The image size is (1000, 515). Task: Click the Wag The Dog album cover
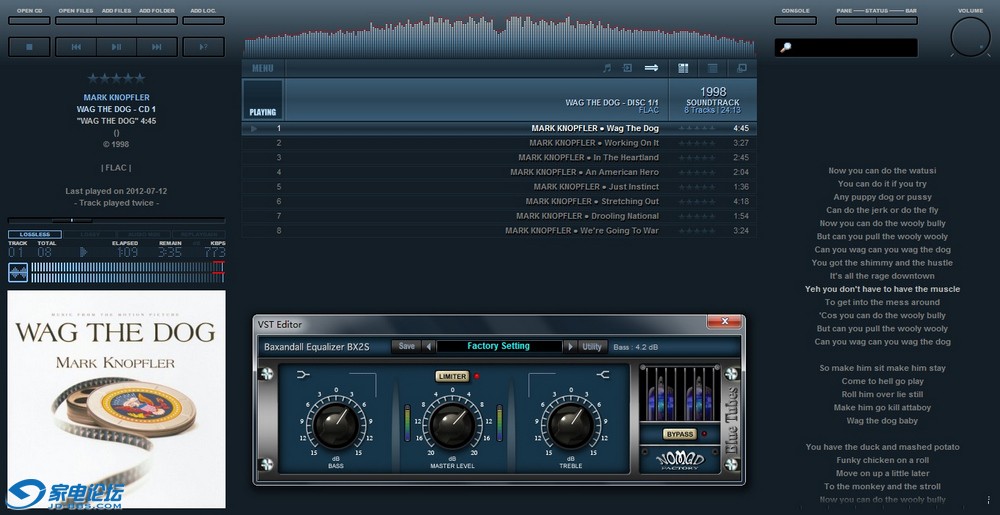coord(116,400)
